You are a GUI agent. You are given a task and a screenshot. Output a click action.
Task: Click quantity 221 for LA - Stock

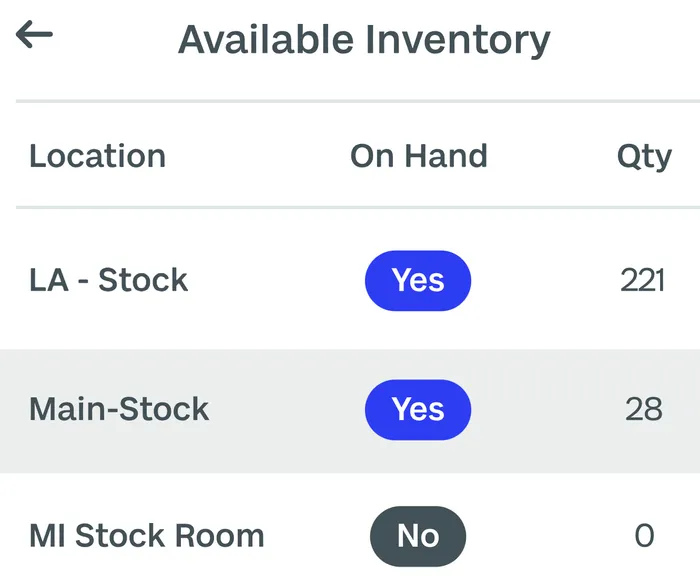[x=643, y=280]
